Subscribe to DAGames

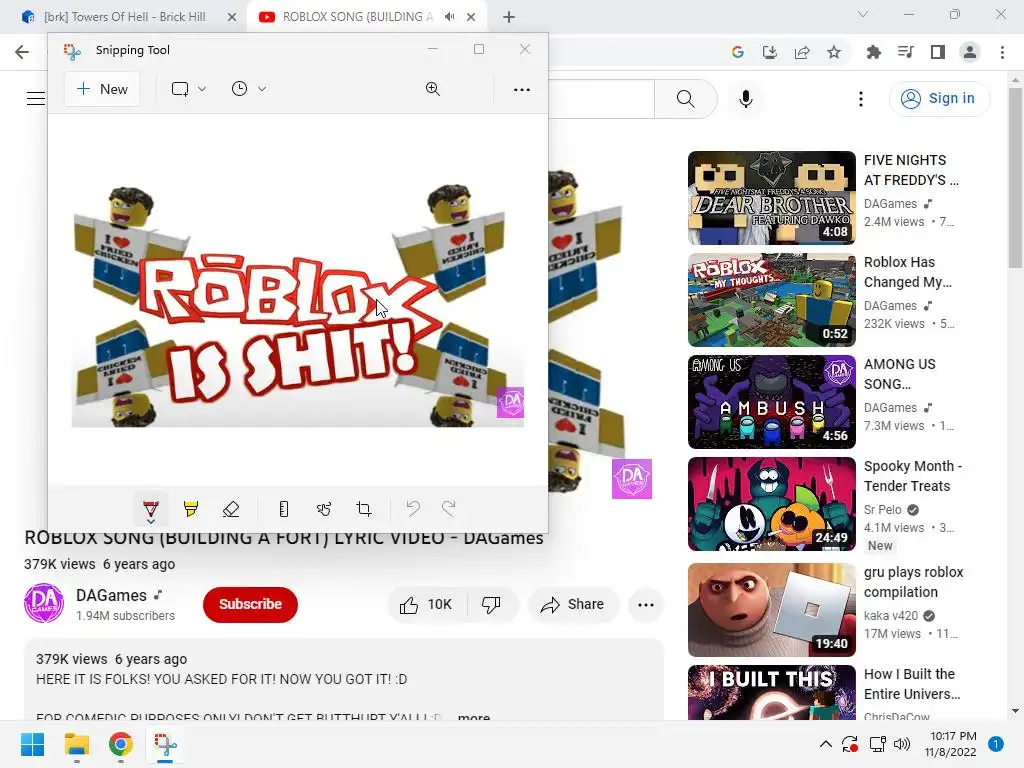pyautogui.click(x=250, y=604)
